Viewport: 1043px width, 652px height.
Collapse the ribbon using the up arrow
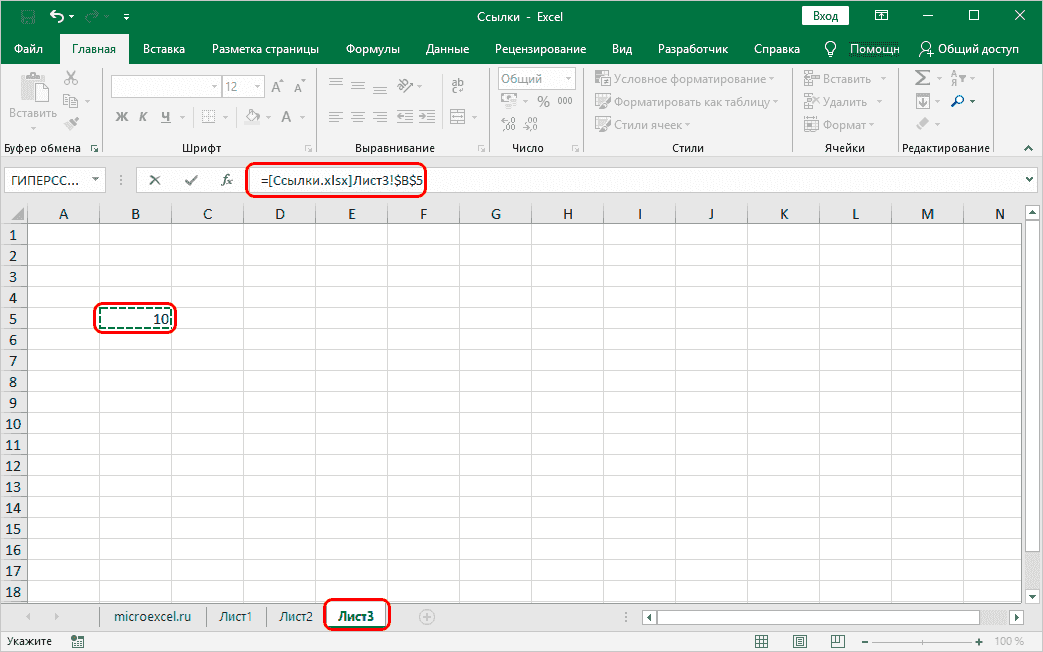click(1028, 148)
